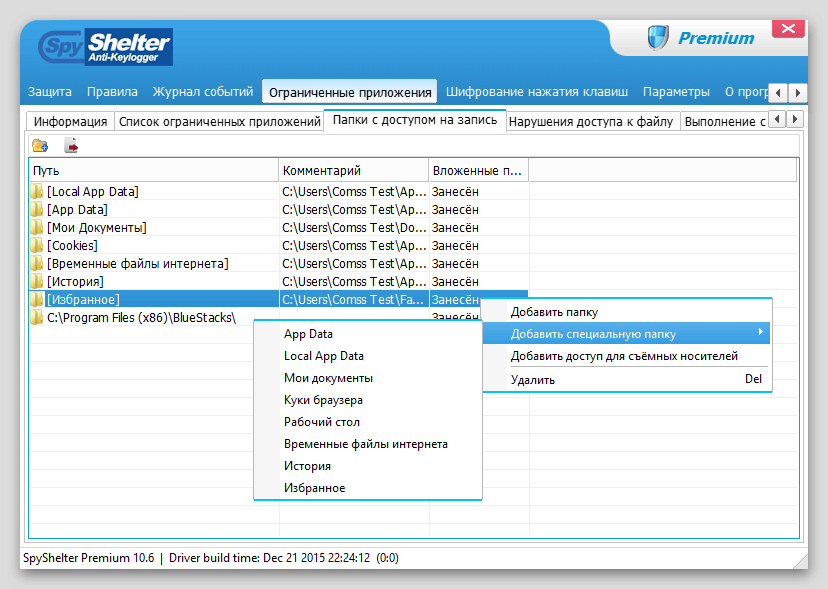This screenshot has width=828, height=589.
Task: Select the [App Data] row text
Action: (77, 209)
